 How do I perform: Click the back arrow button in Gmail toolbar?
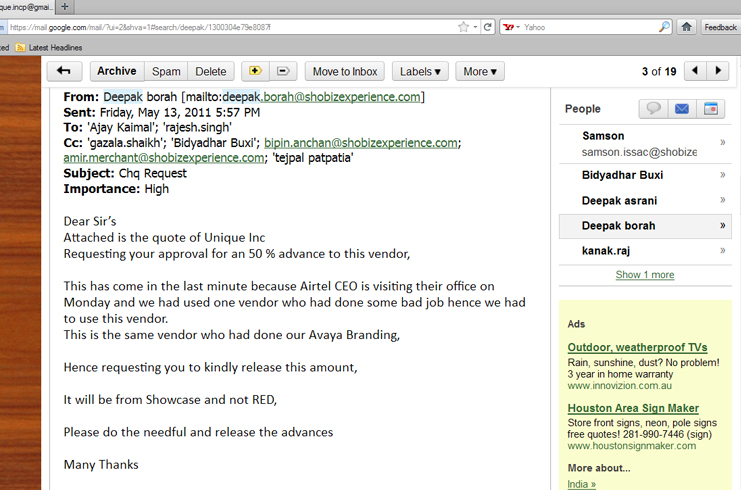pos(64,71)
